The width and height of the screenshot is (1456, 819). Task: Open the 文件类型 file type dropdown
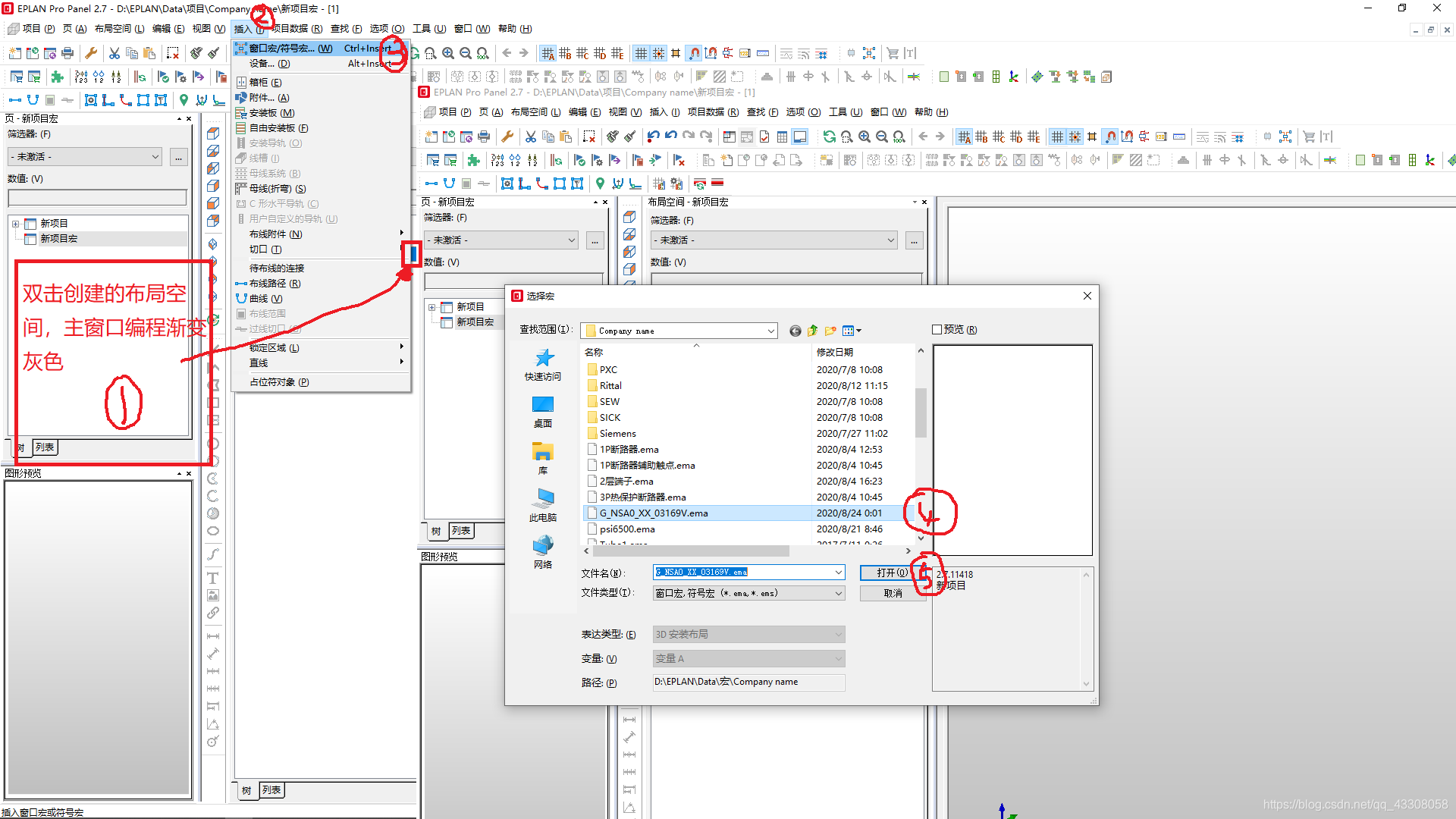click(x=839, y=593)
